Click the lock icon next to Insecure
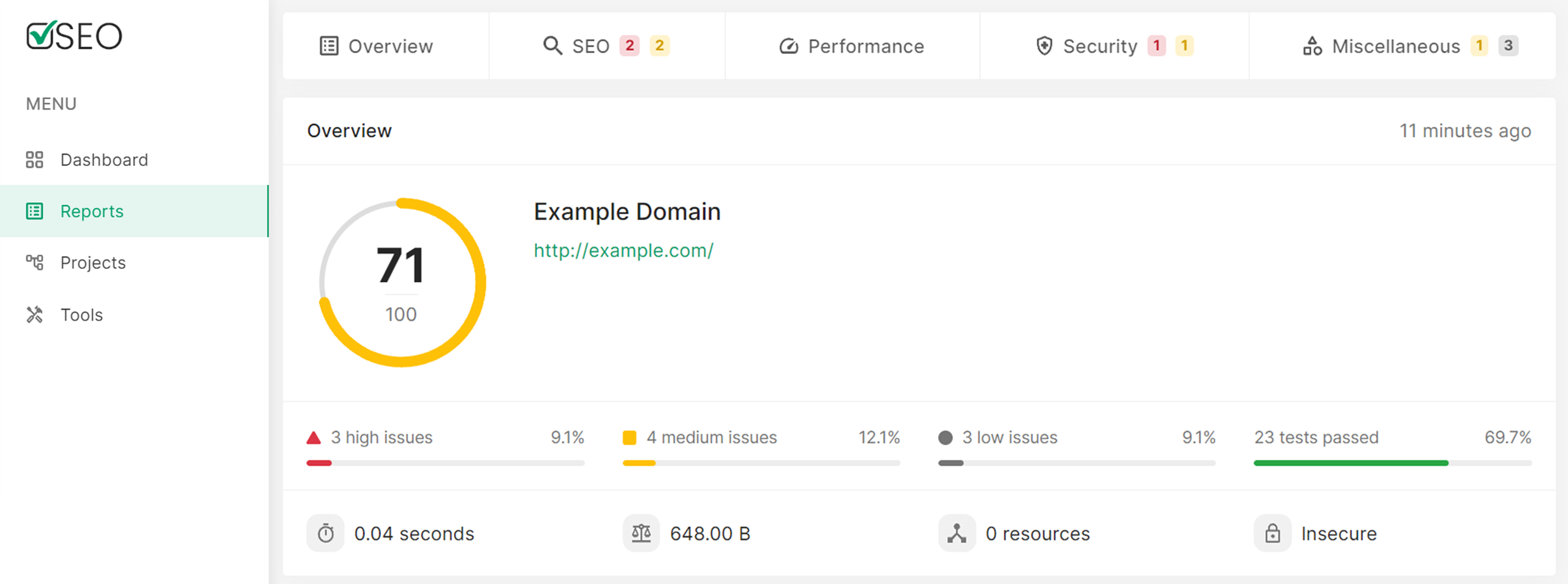The height and width of the screenshot is (584, 1568). [1273, 533]
